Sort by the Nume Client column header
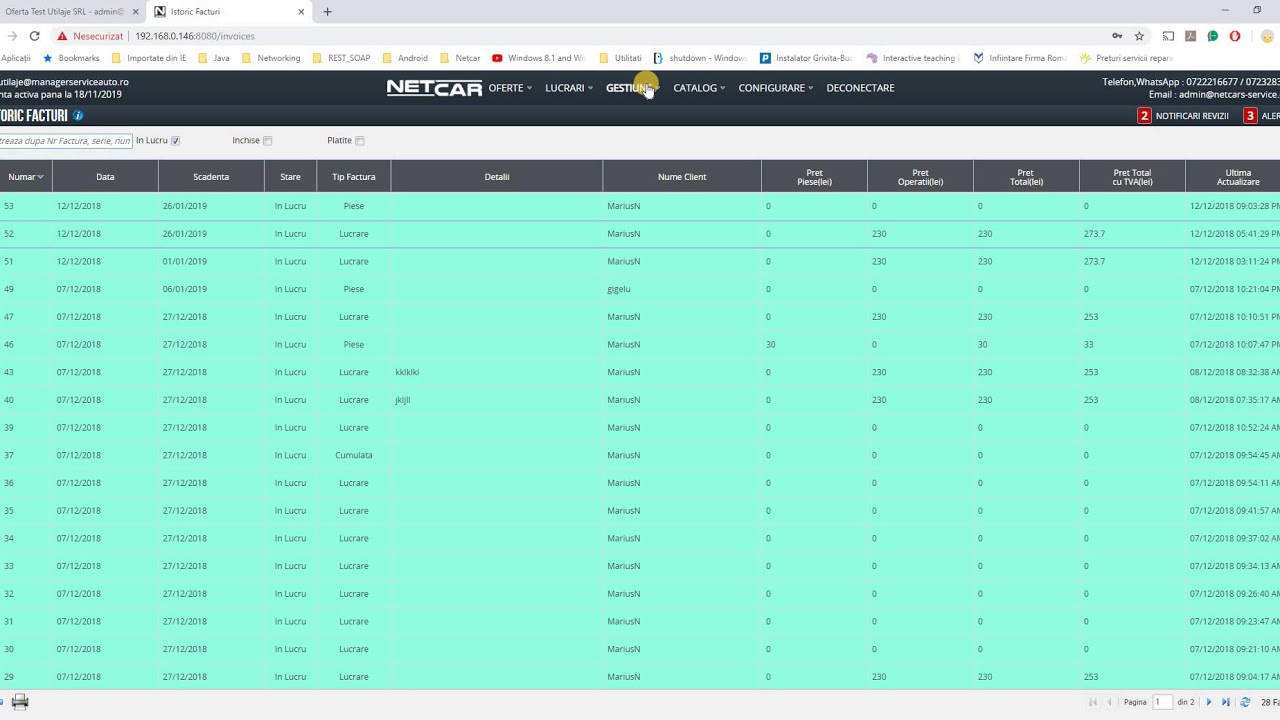1280x720 pixels. [x=682, y=177]
